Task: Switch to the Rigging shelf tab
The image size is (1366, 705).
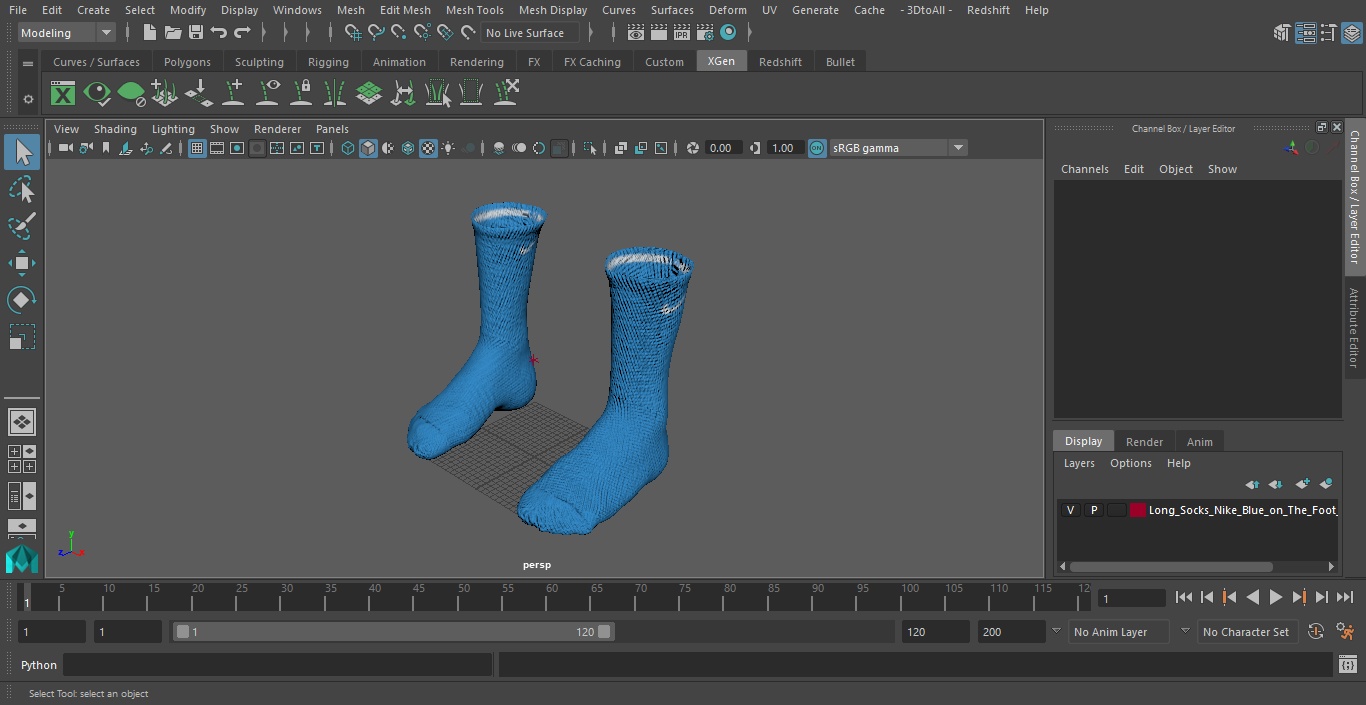Action: coord(328,62)
